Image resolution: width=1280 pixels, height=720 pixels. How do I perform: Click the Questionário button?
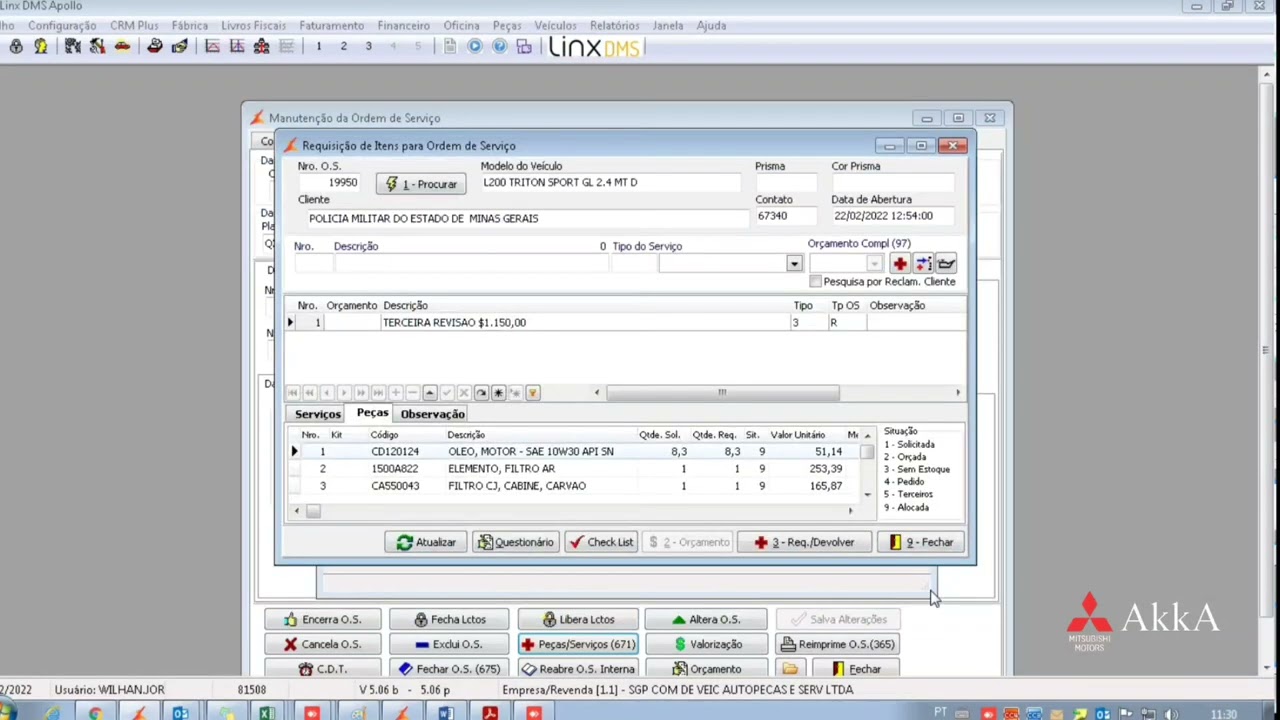[515, 542]
